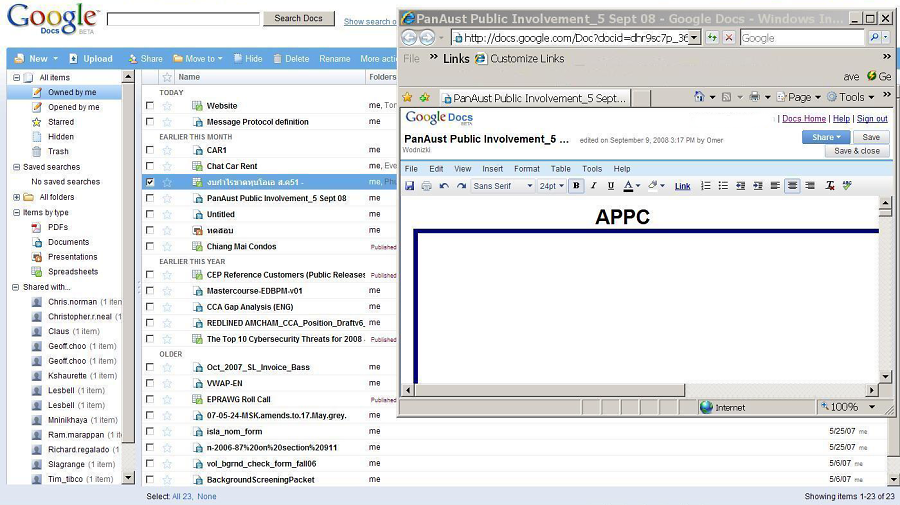The height and width of the screenshot is (505, 900).
Task: Open the Move to dropdown
Action: coord(198,59)
